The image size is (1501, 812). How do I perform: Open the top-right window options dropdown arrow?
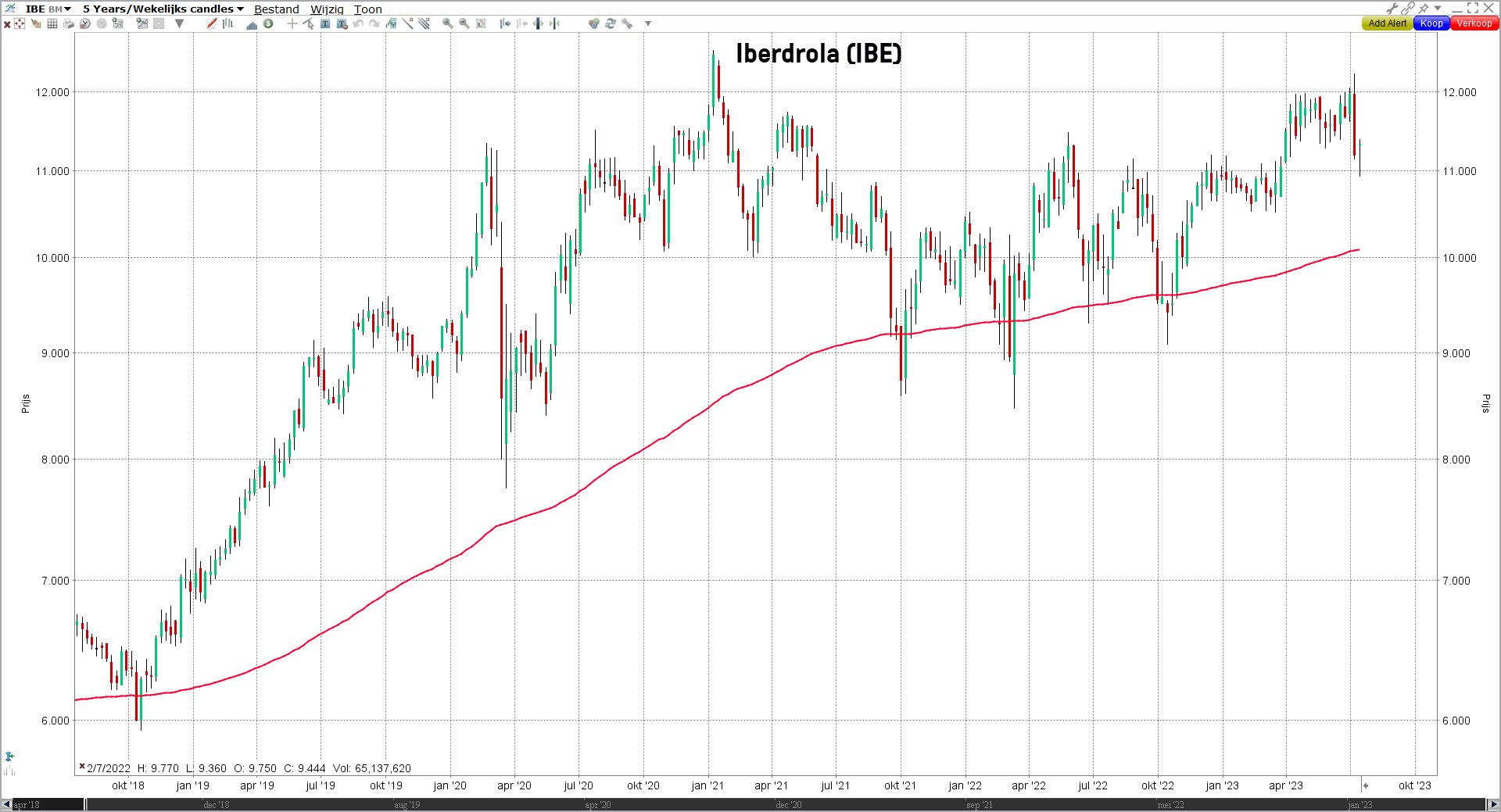point(1438,9)
